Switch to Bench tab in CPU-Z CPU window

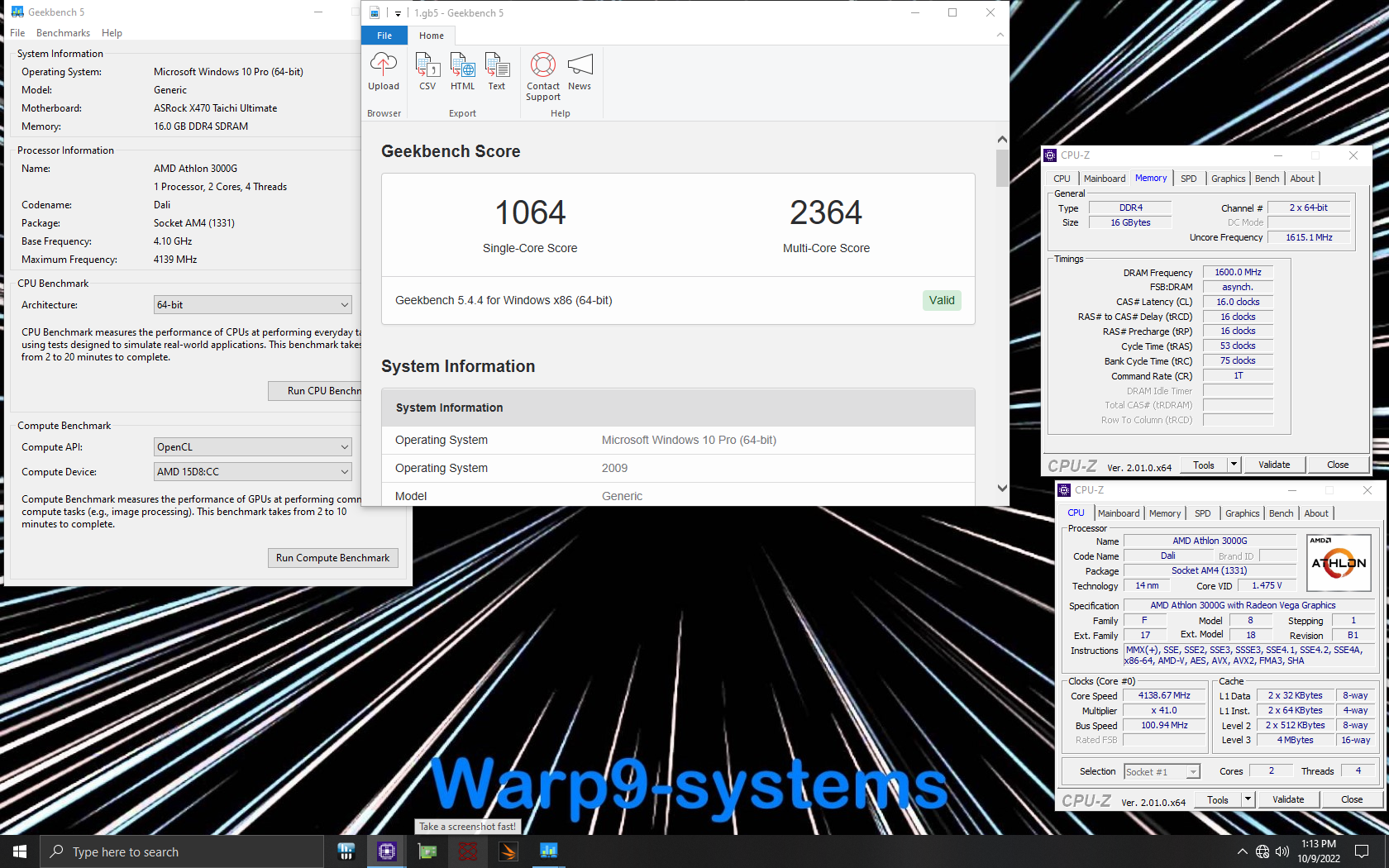tap(1281, 513)
